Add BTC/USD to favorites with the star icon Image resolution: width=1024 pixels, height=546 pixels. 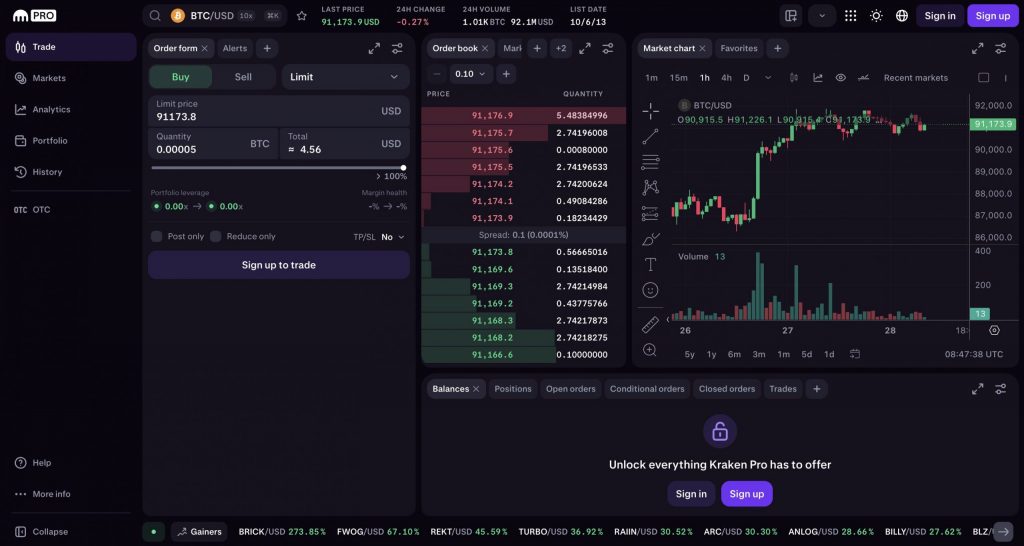pyautogui.click(x=302, y=16)
